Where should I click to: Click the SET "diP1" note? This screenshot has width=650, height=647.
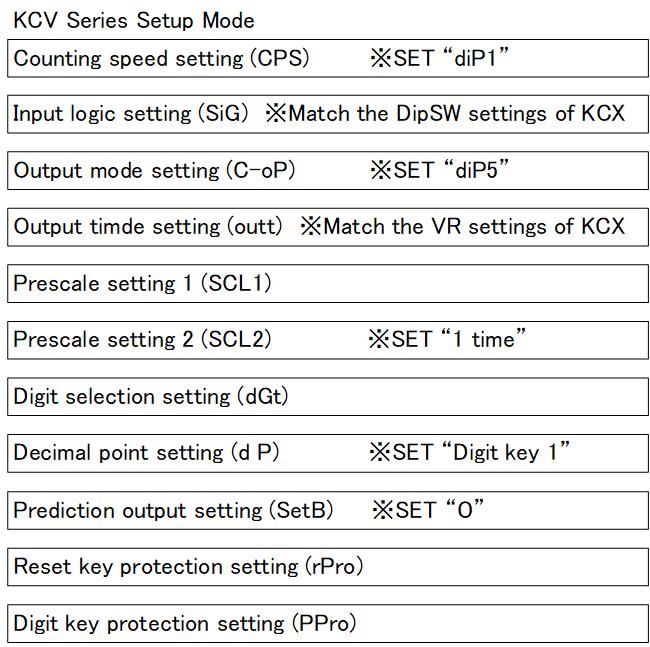pos(440,58)
